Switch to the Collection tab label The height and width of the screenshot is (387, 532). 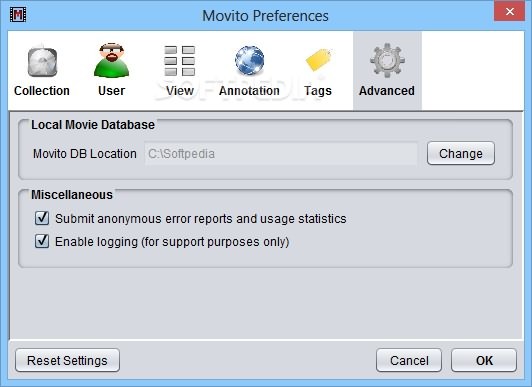[42, 91]
